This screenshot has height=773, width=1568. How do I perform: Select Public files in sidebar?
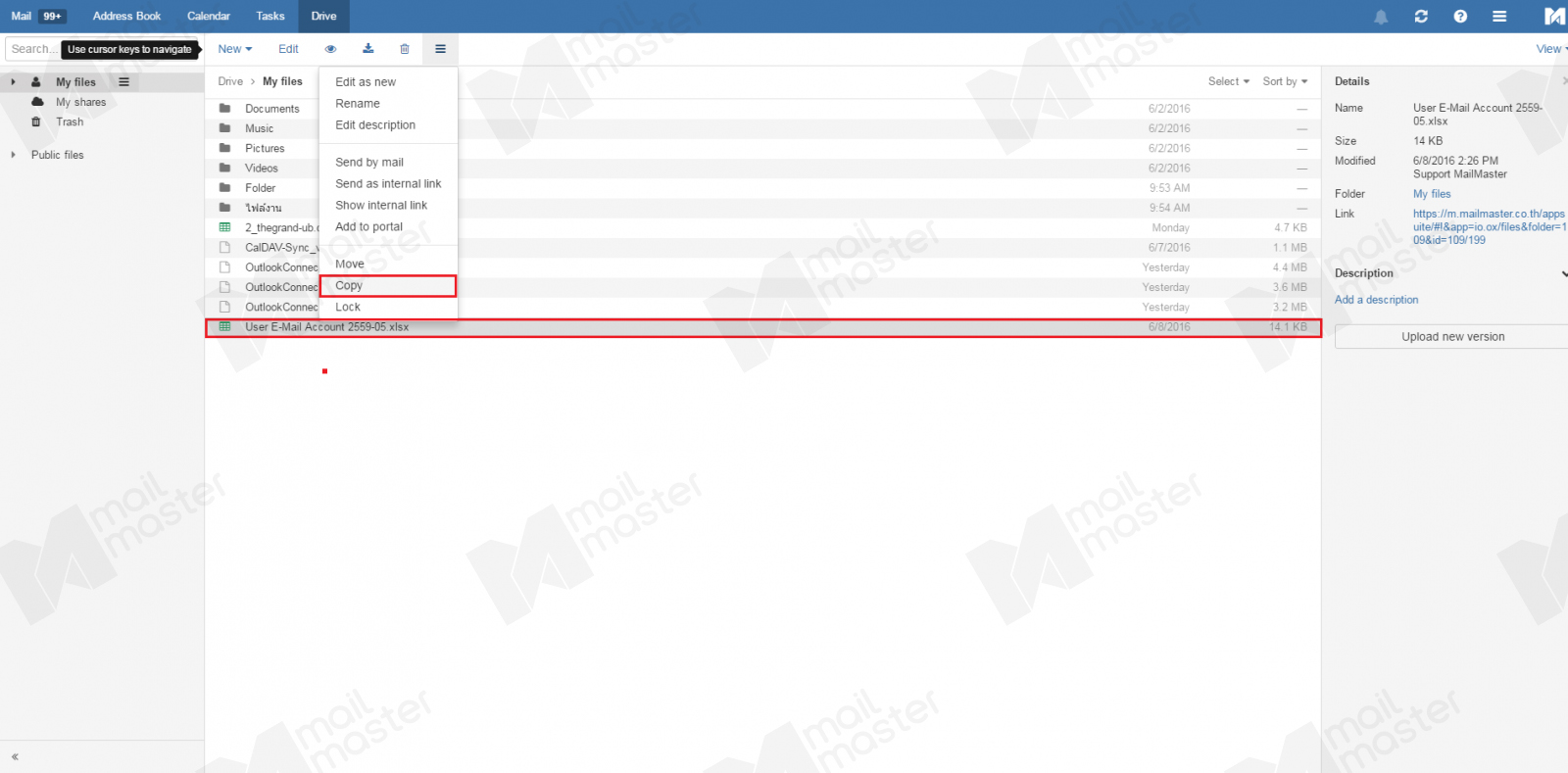point(57,155)
